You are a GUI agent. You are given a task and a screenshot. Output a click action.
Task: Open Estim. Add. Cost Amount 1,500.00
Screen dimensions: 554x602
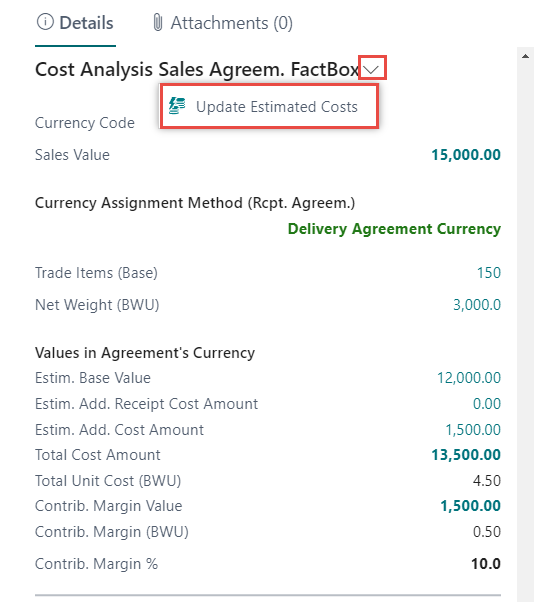(473, 430)
